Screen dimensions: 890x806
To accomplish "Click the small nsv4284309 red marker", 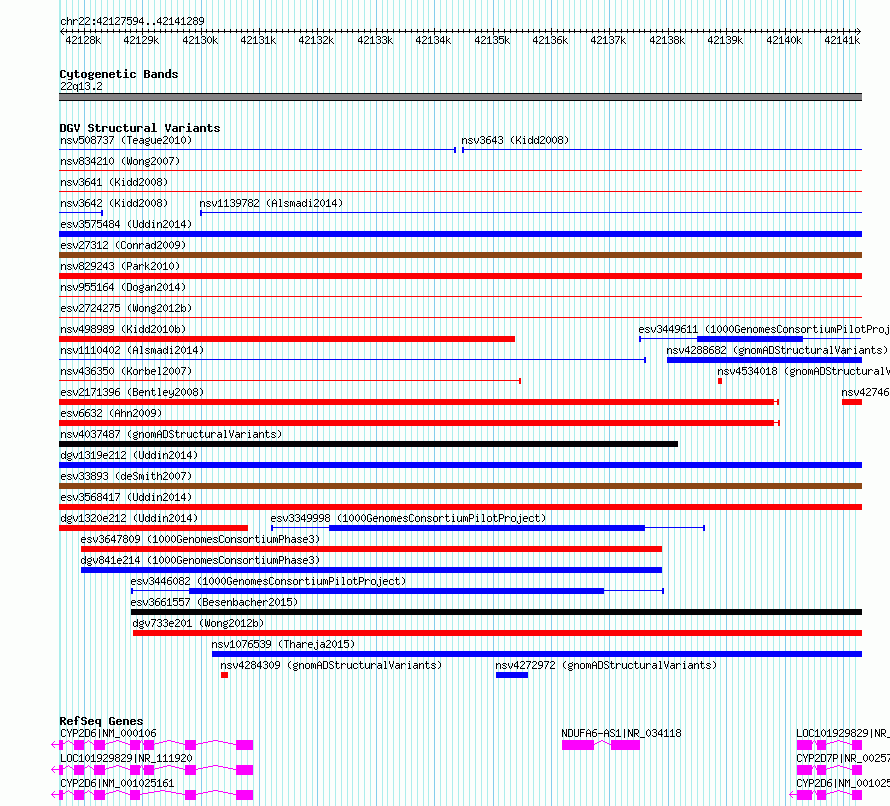I will (x=224, y=675).
